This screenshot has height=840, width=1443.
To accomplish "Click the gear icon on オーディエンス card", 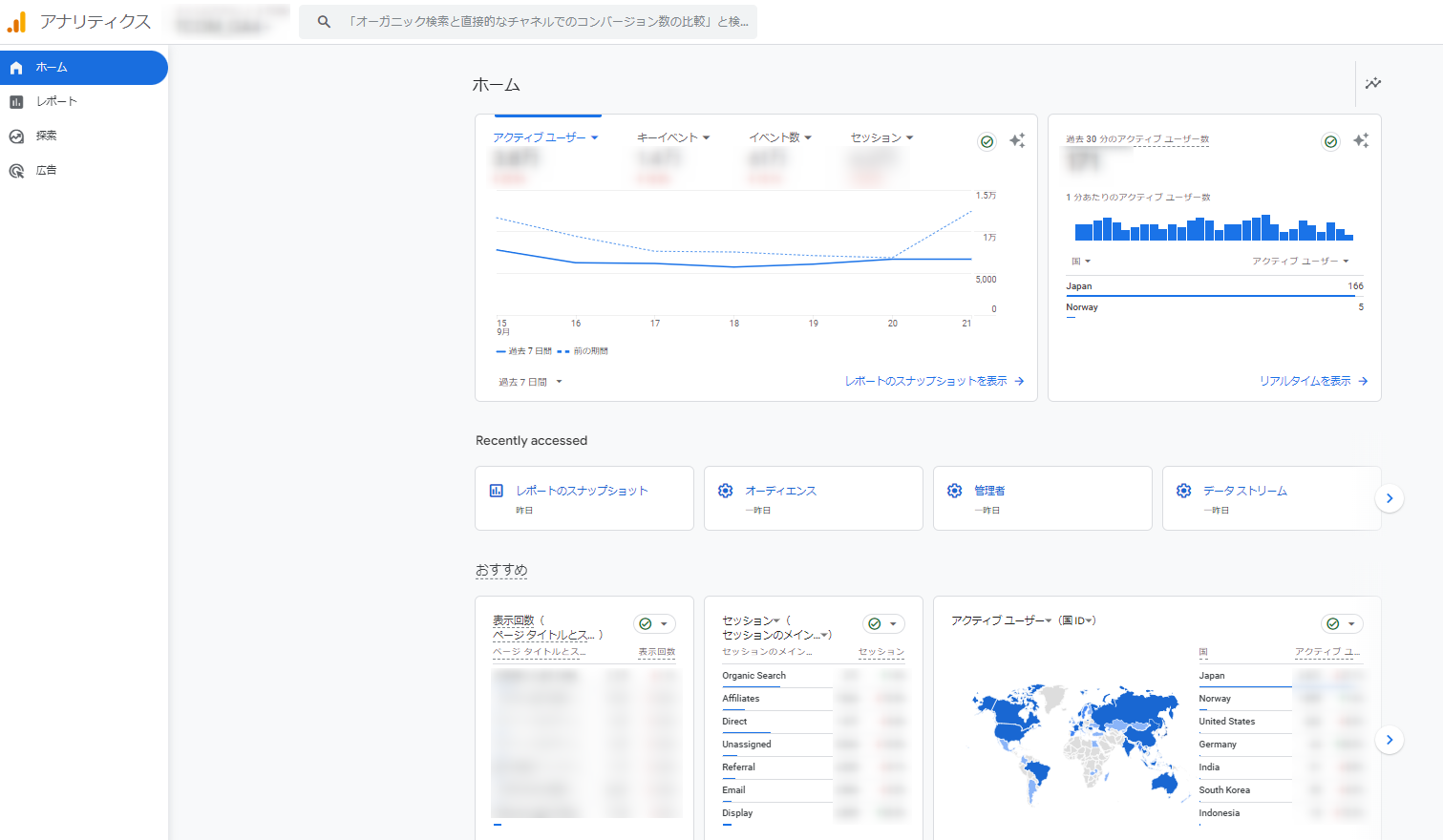I will (726, 491).
